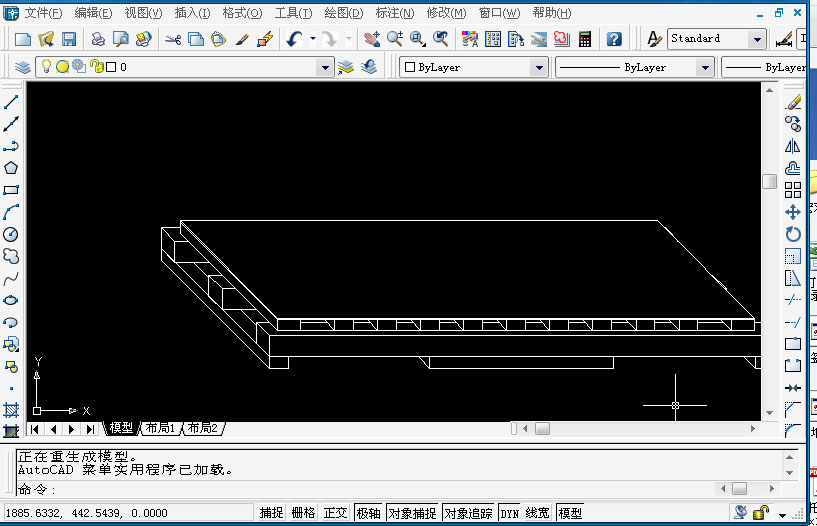Image resolution: width=817 pixels, height=526 pixels.
Task: Select the Zoom Realtime magnifier
Action: pyautogui.click(x=394, y=39)
